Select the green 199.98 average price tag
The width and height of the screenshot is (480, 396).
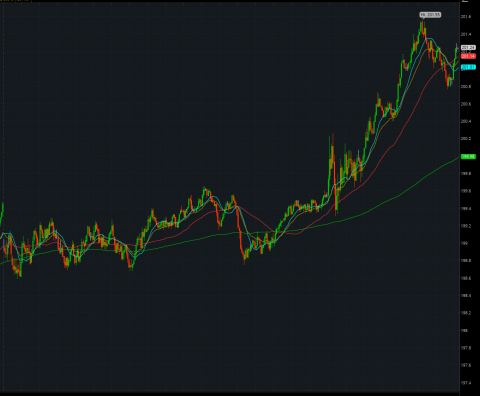pos(468,156)
